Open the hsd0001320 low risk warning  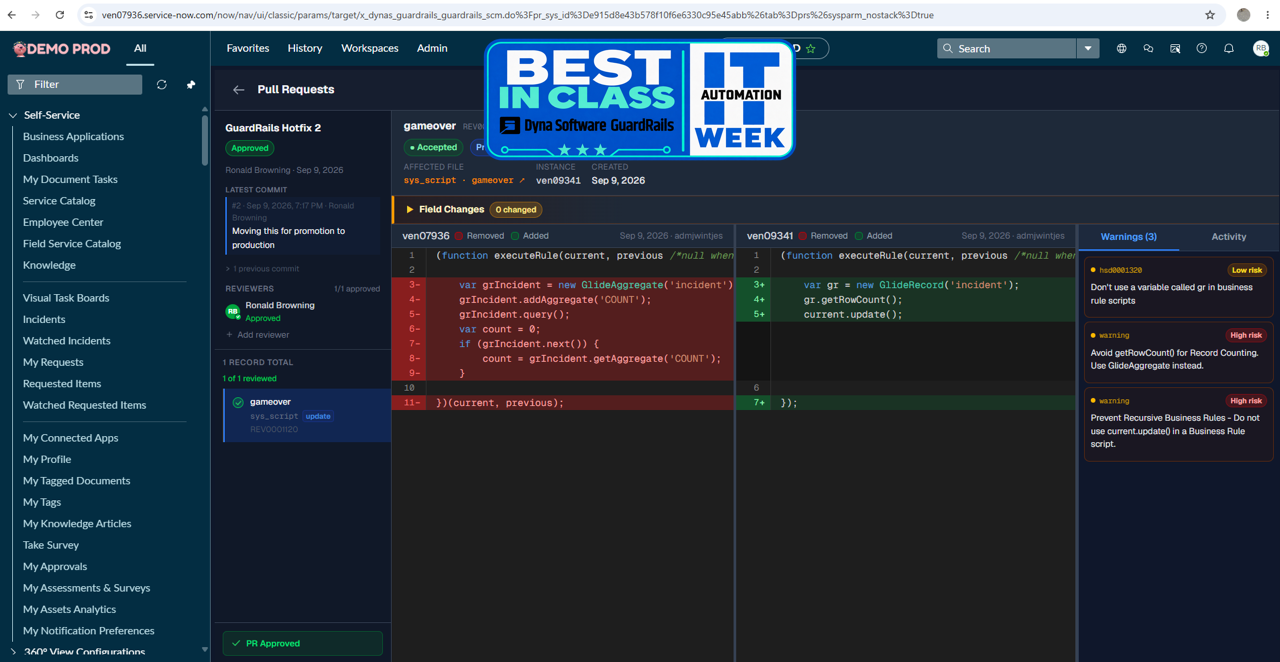coord(1178,286)
